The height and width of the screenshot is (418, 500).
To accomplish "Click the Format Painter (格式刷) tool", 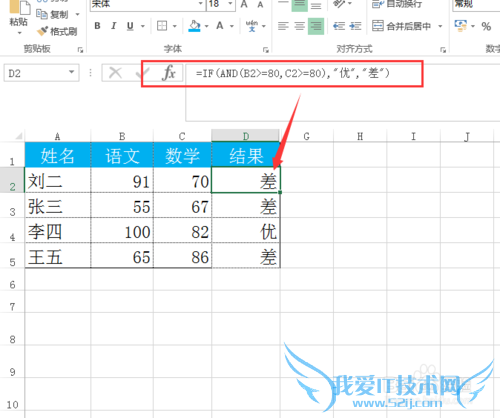I will (57, 32).
